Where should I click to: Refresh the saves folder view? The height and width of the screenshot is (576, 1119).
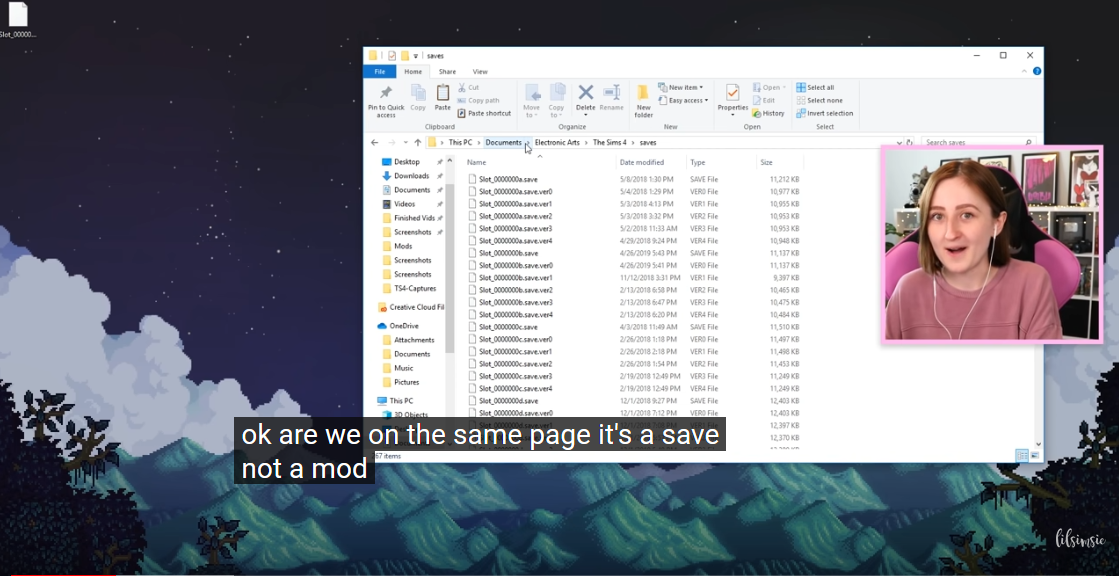pos(909,143)
